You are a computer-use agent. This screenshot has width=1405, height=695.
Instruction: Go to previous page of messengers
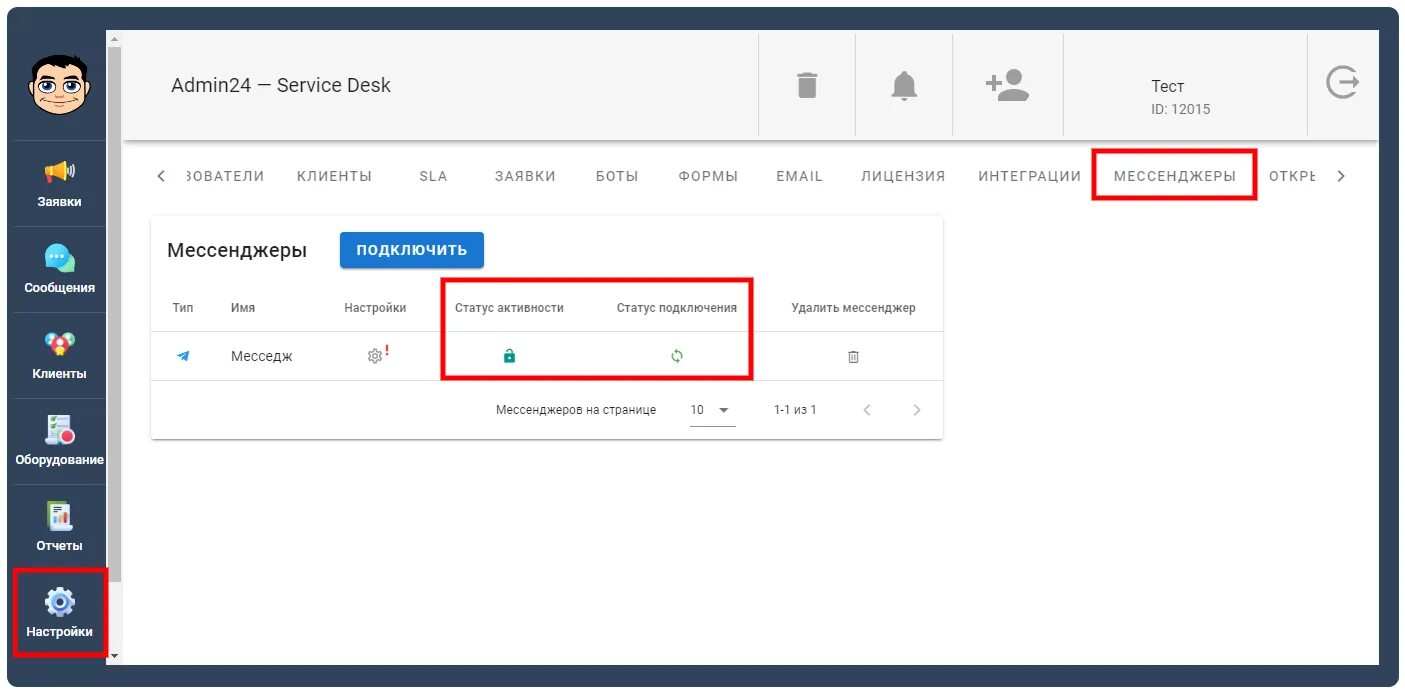(x=867, y=410)
